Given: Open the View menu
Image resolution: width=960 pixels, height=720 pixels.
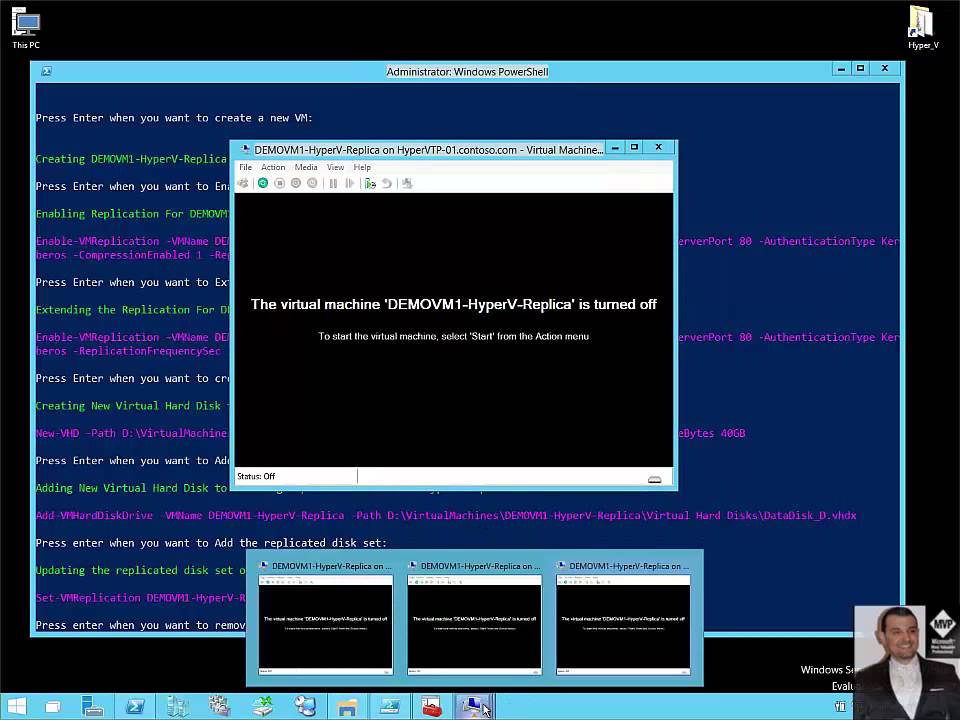Looking at the screenshot, I should click(335, 167).
